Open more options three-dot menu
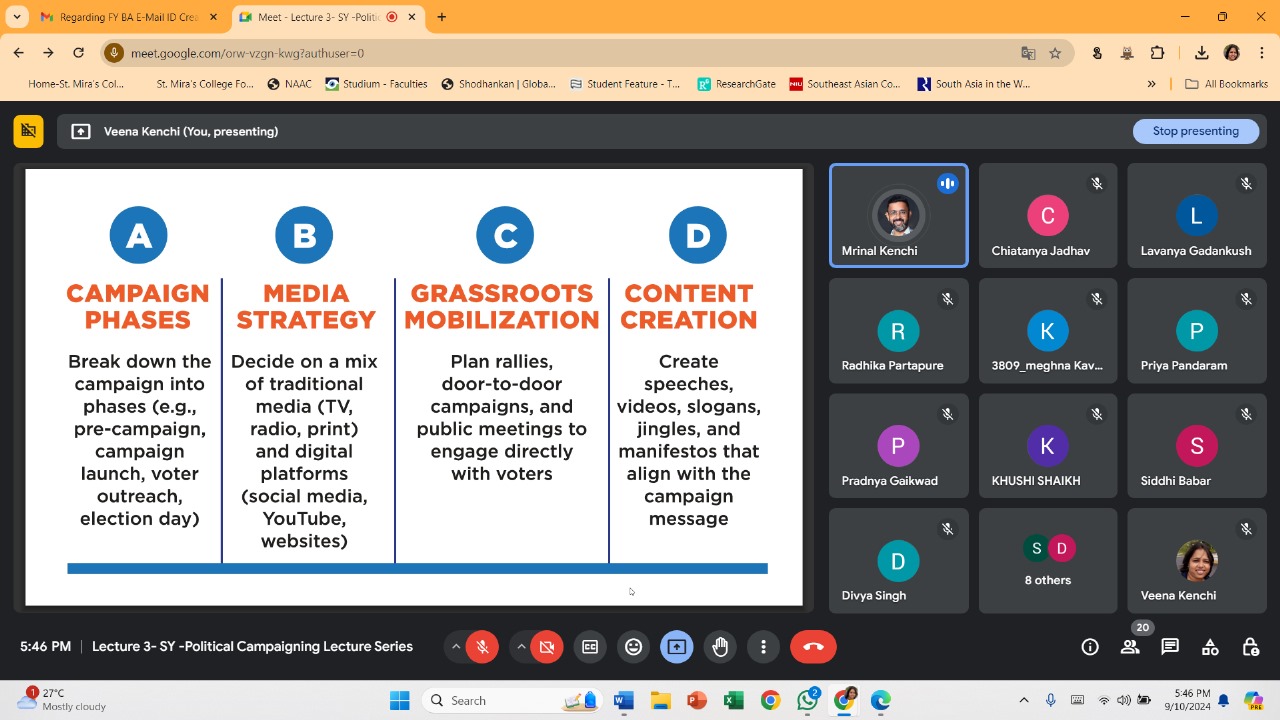The width and height of the screenshot is (1280, 720). (763, 647)
